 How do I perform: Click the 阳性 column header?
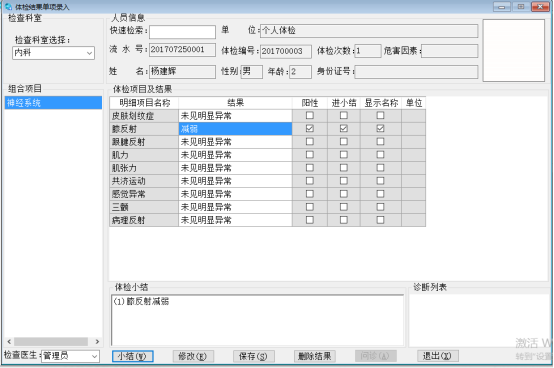point(310,103)
